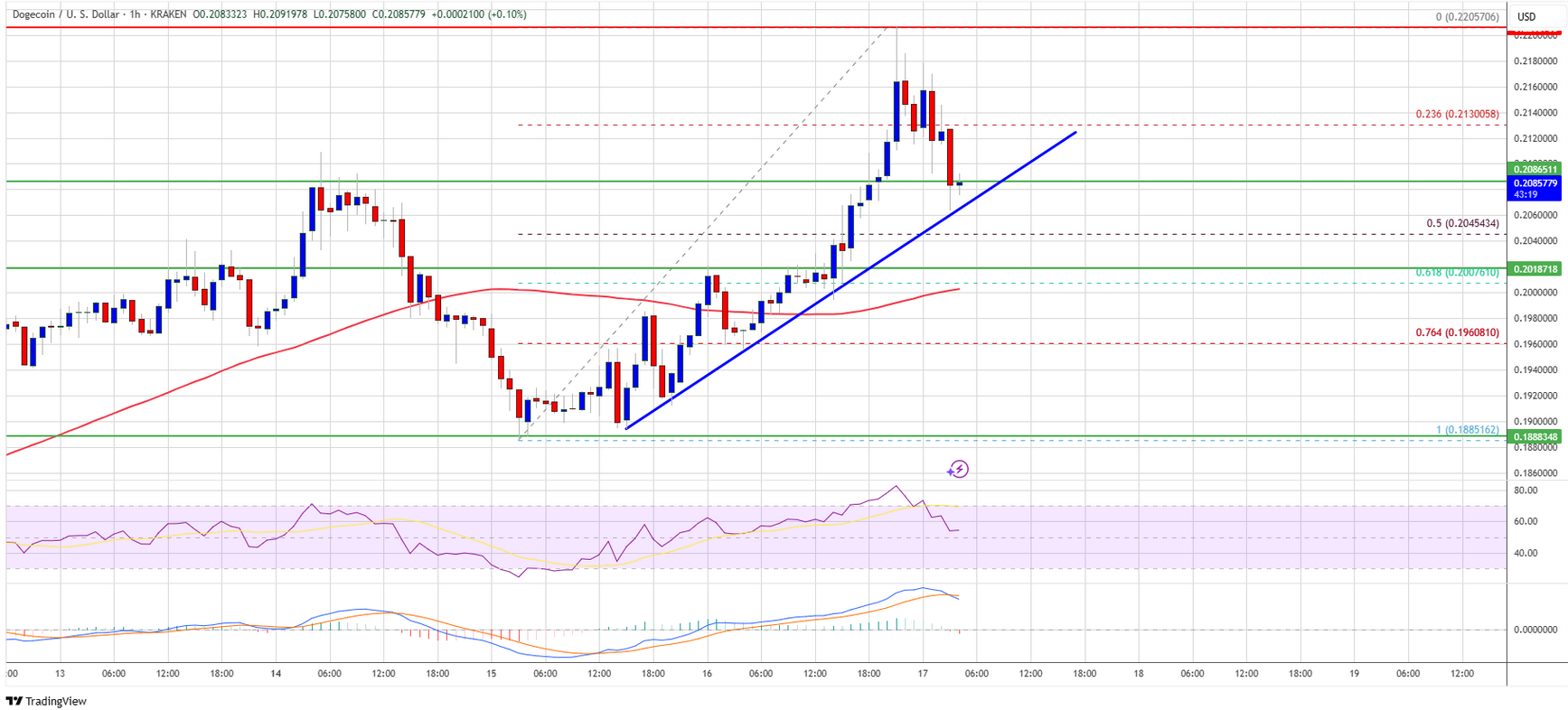Click the date label 14 on time axis
The image size is (1568, 710).
[276, 674]
